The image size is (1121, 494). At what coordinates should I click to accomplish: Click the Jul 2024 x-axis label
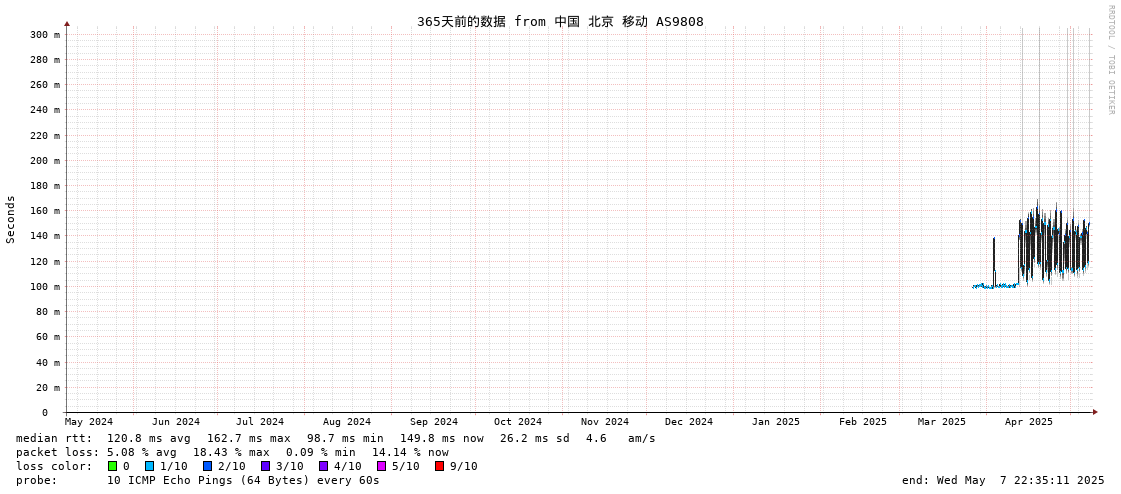[260, 422]
